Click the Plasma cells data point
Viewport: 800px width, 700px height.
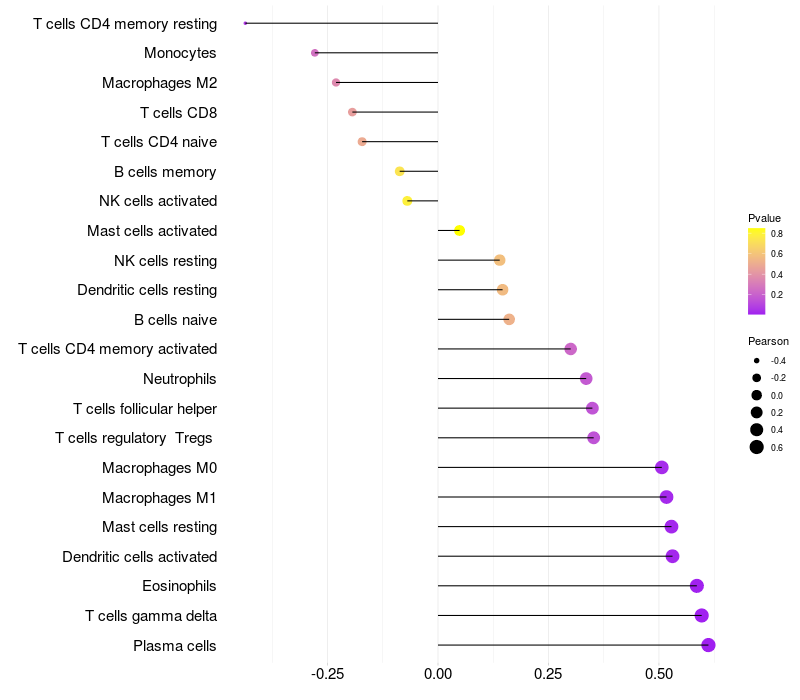tap(708, 645)
